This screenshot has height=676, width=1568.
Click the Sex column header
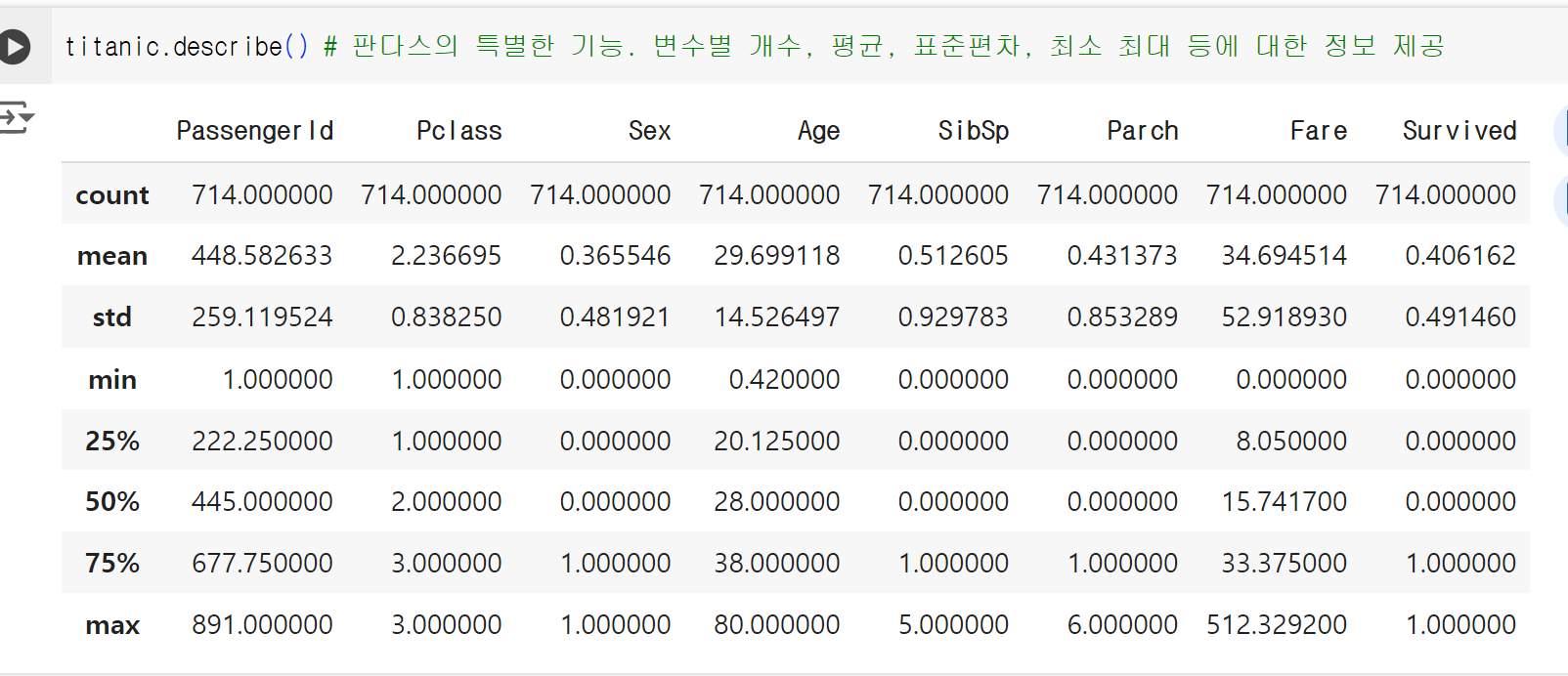(x=649, y=131)
